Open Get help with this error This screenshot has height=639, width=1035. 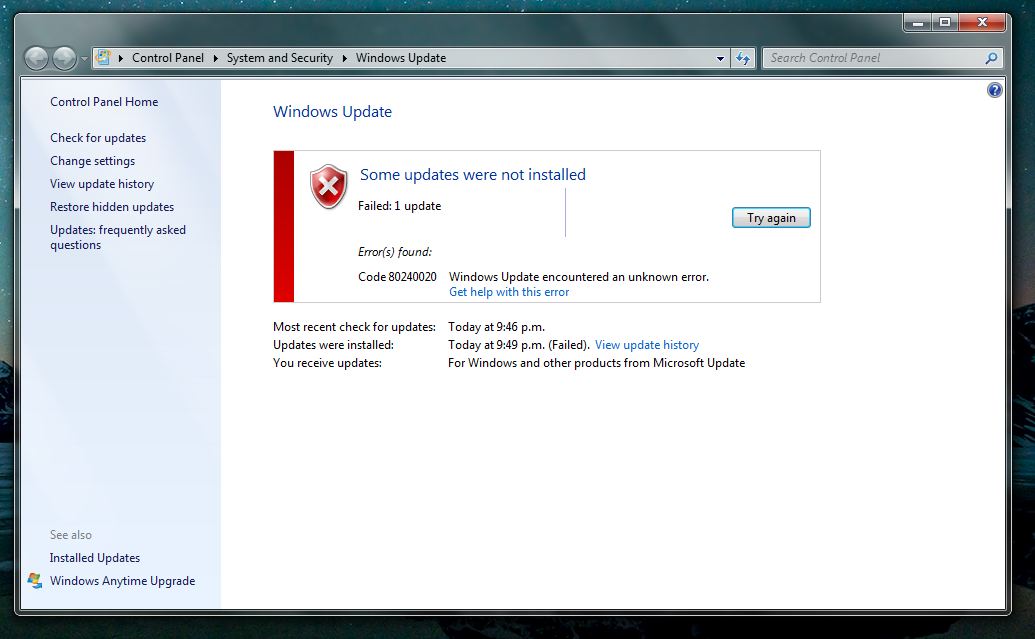click(x=509, y=292)
